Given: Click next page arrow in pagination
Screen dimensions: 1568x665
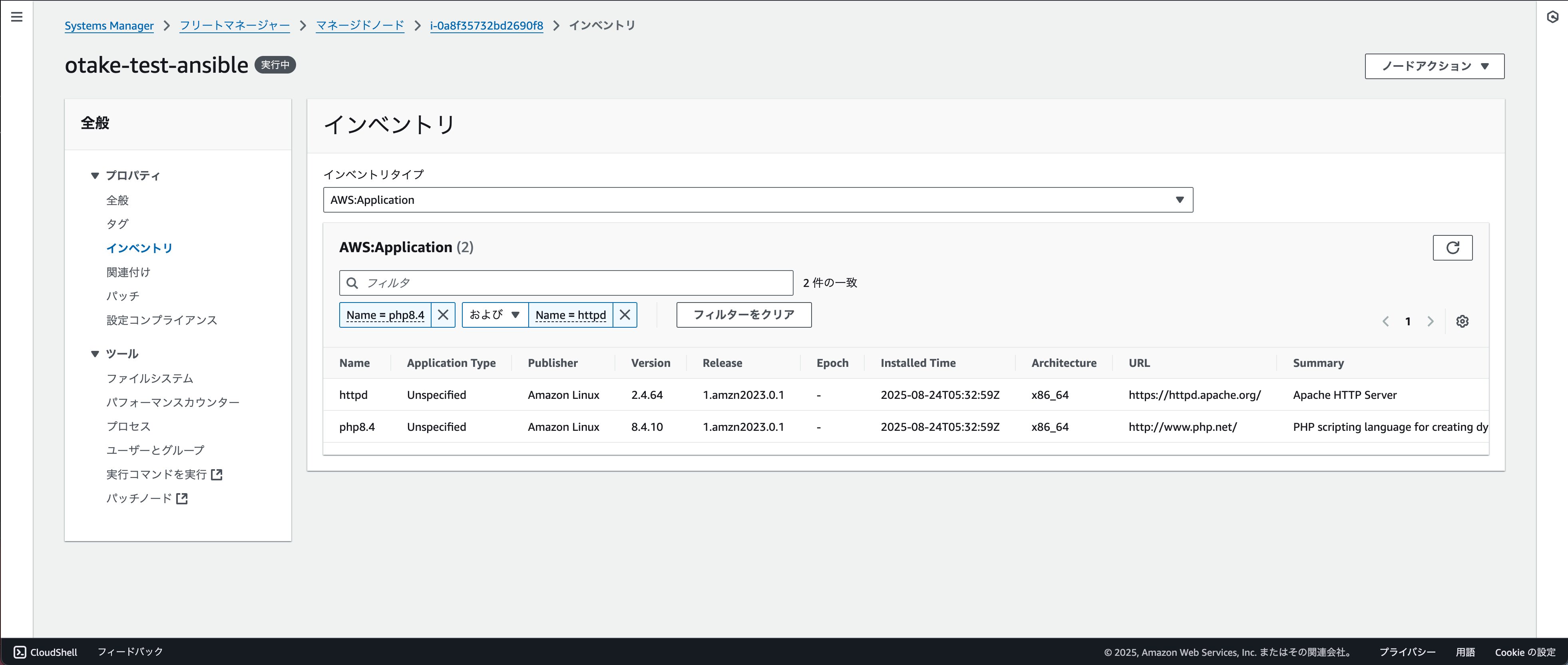Looking at the screenshot, I should [1431, 322].
